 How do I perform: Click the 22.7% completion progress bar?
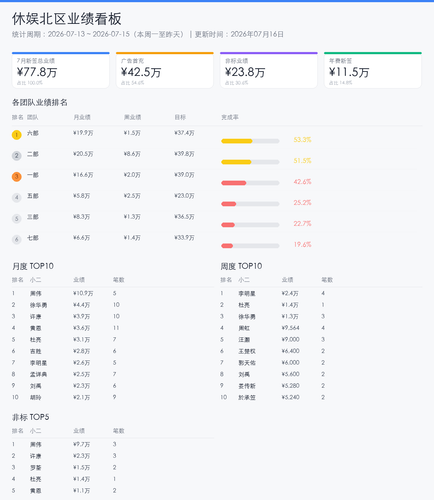pyautogui.click(x=250, y=225)
